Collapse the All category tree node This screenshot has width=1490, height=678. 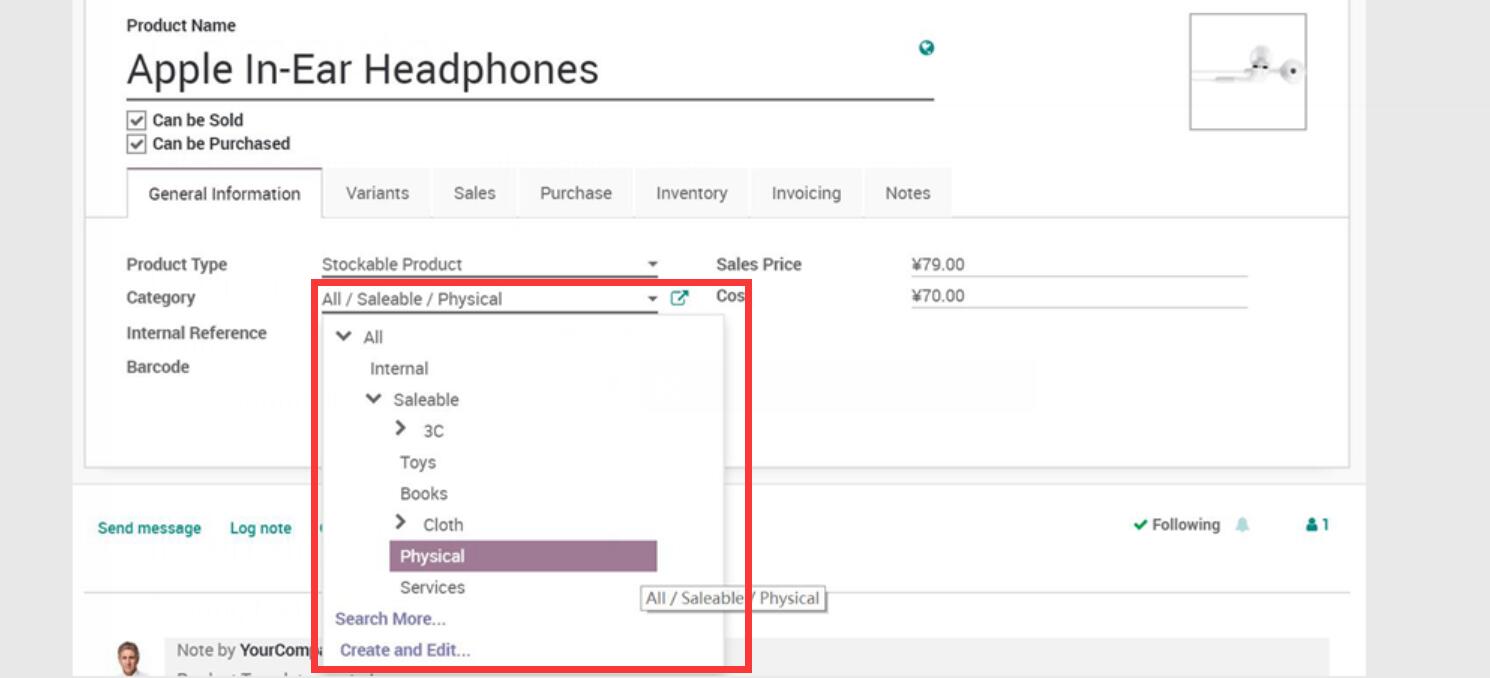(x=344, y=337)
